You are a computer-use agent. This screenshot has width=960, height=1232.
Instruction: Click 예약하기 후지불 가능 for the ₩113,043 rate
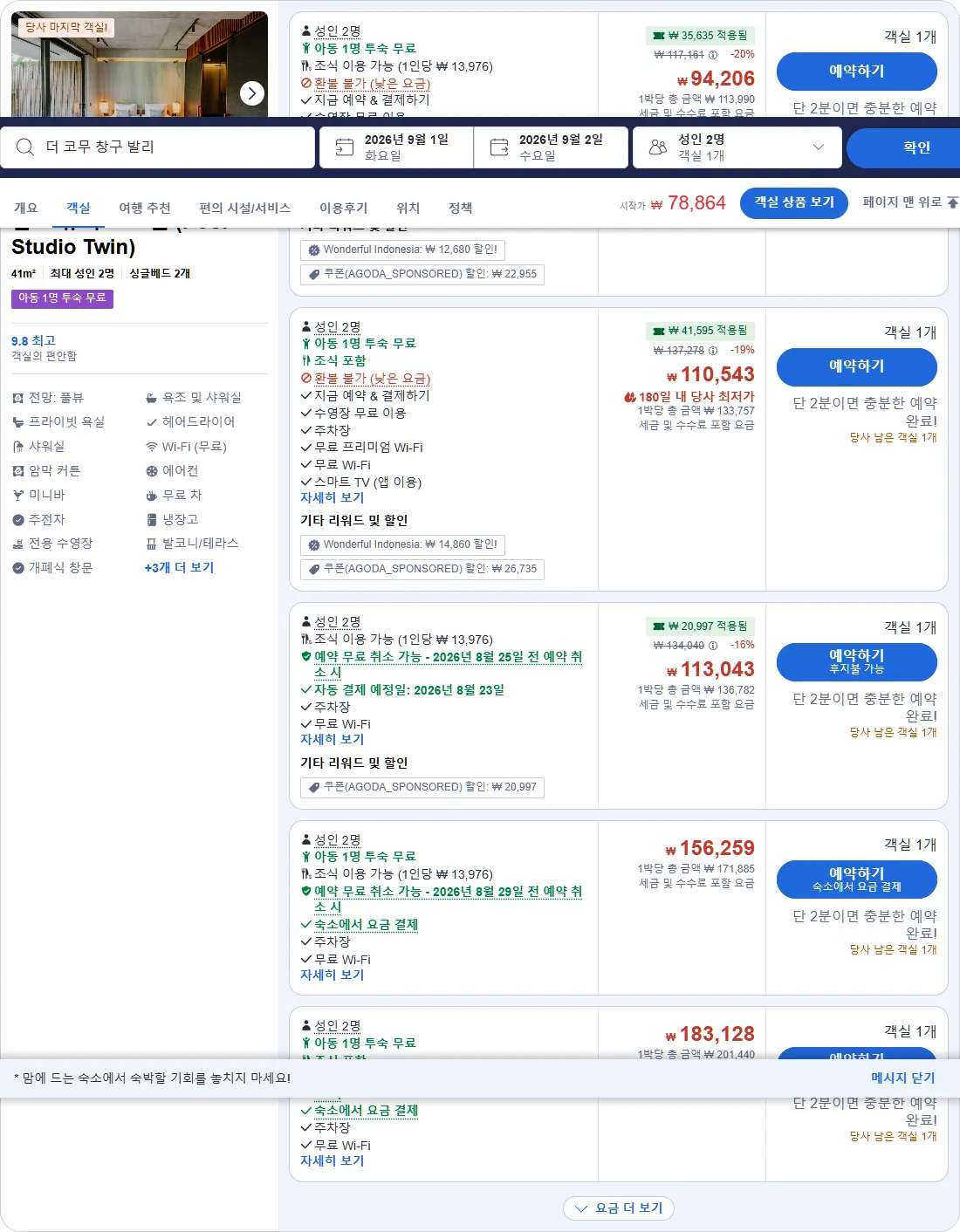coord(857,662)
